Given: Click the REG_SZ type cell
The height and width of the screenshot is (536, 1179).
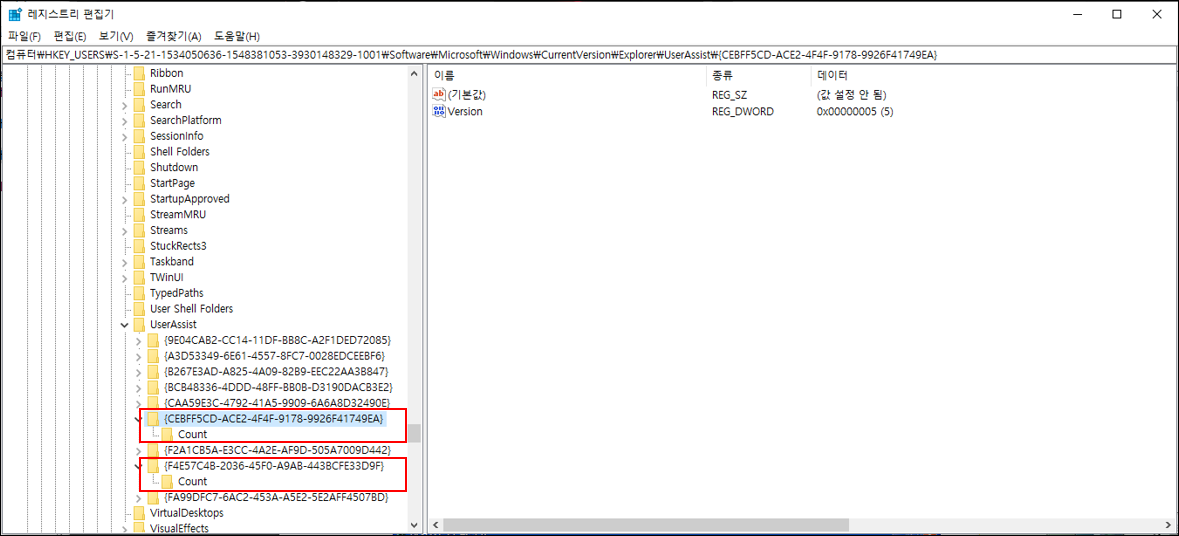Looking at the screenshot, I should click(x=730, y=95).
